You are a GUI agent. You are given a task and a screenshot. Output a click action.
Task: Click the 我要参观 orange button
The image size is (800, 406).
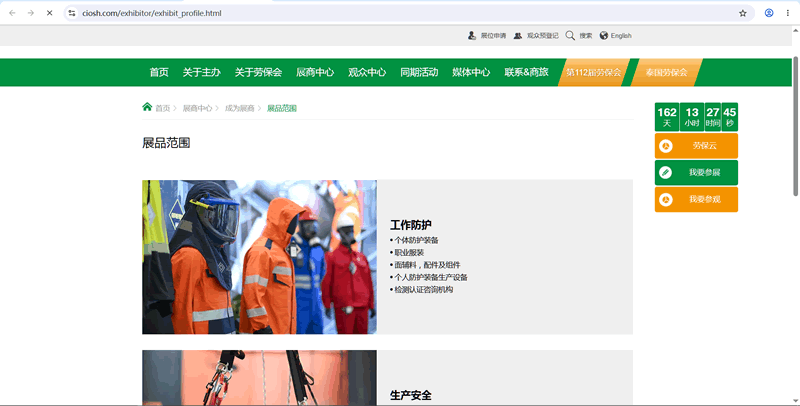(x=696, y=199)
